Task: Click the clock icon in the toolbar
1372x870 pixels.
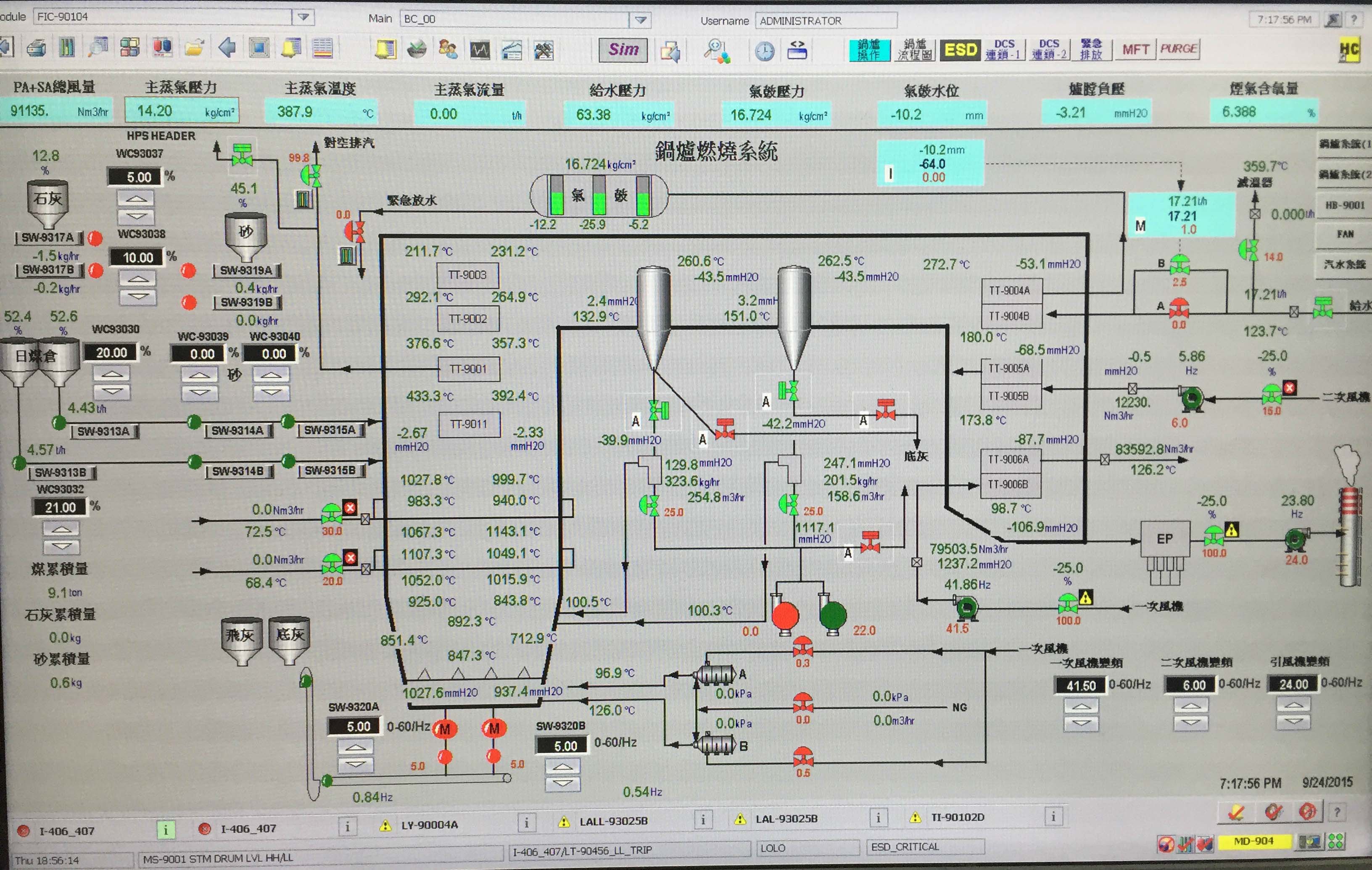Action: (x=765, y=51)
